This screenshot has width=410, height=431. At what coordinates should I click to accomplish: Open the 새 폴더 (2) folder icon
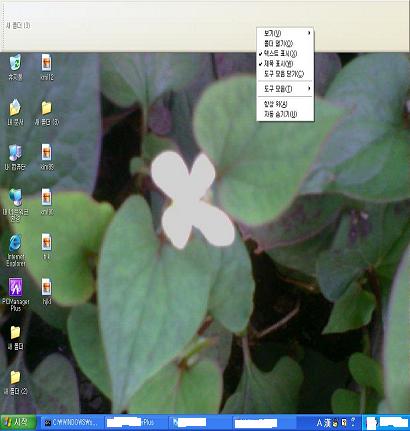[x=15, y=383]
